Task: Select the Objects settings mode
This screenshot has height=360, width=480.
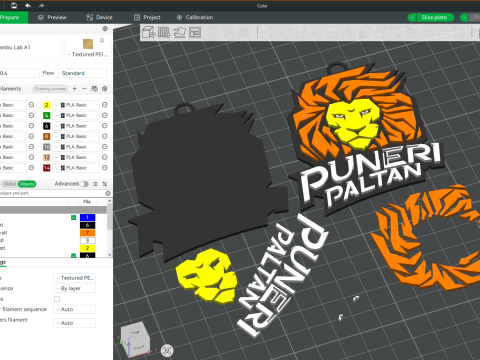Action: coord(27,184)
